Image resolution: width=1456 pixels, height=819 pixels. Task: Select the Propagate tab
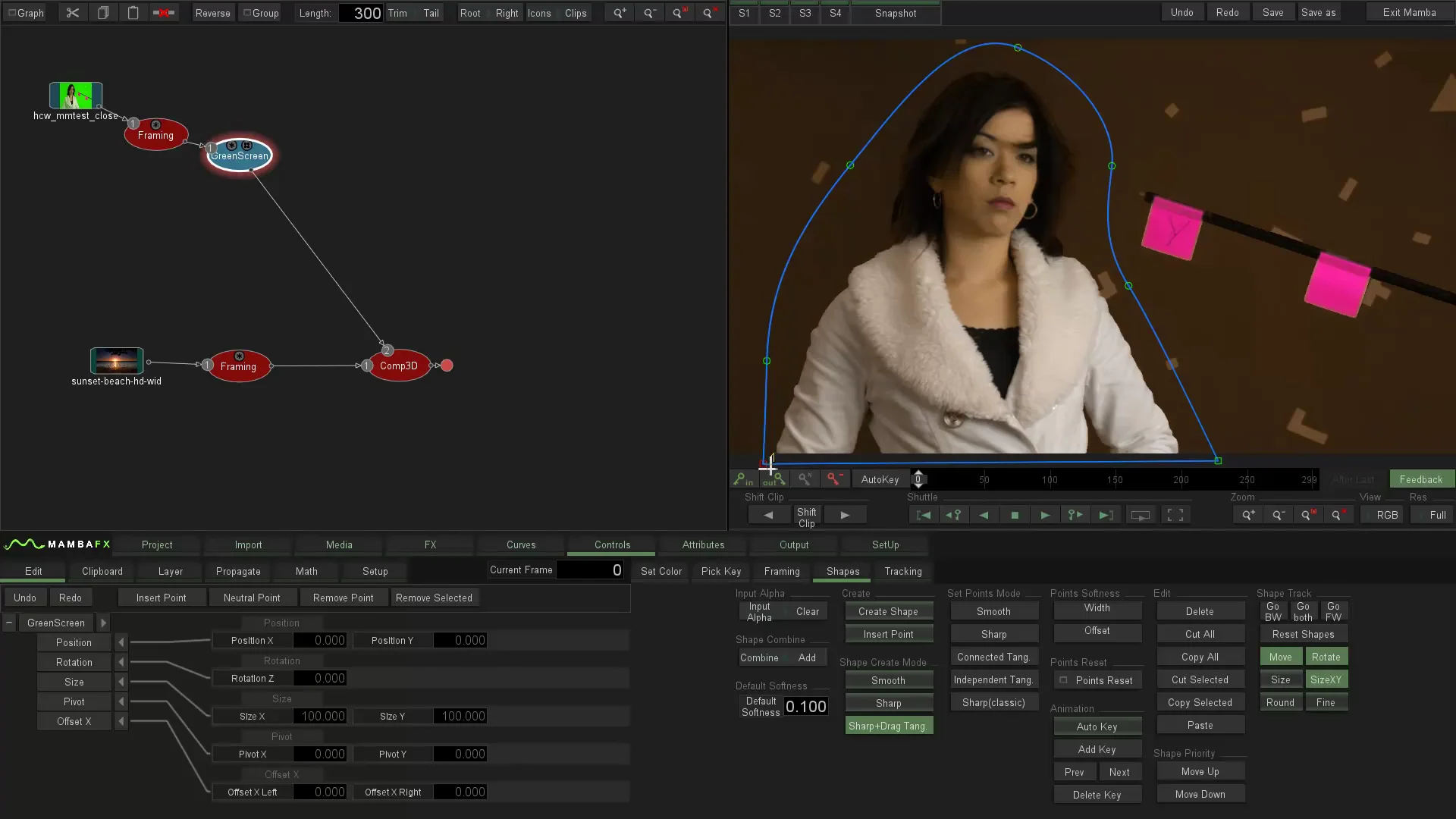coord(238,571)
